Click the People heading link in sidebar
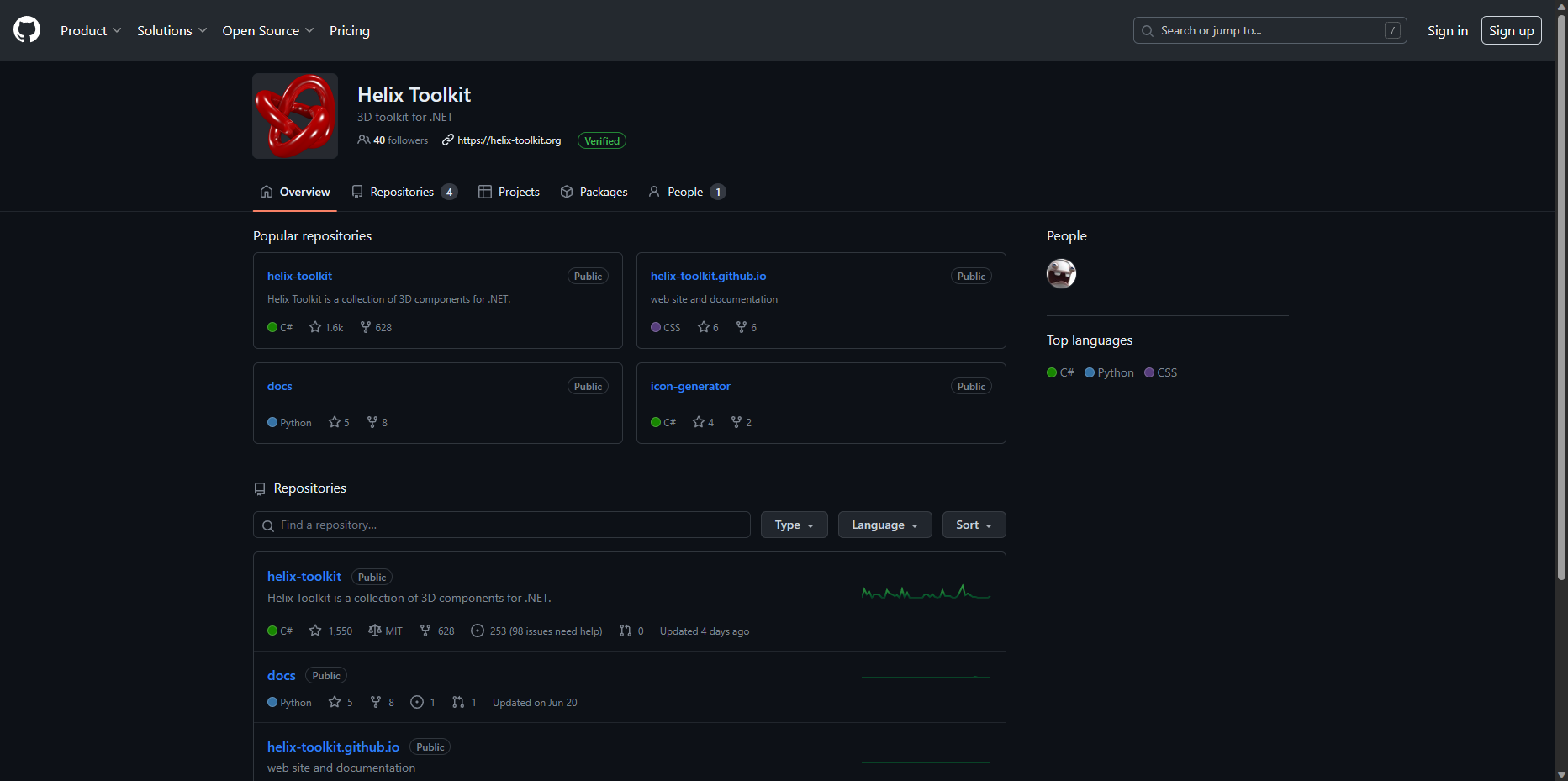The image size is (1568, 781). (1067, 235)
